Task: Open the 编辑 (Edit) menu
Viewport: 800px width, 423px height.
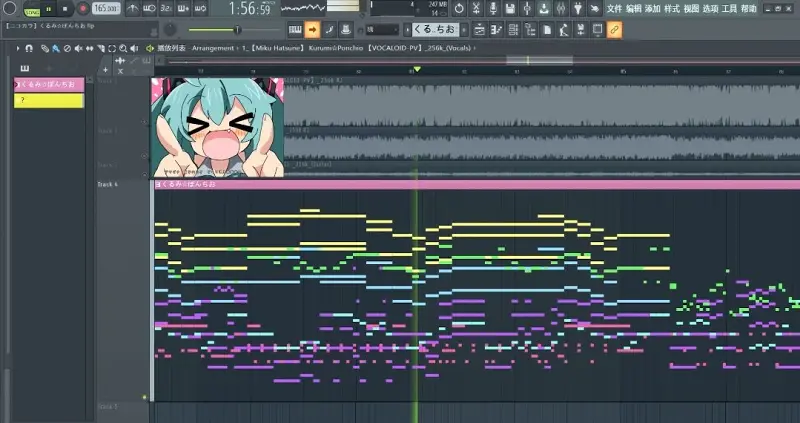Action: 633,9
